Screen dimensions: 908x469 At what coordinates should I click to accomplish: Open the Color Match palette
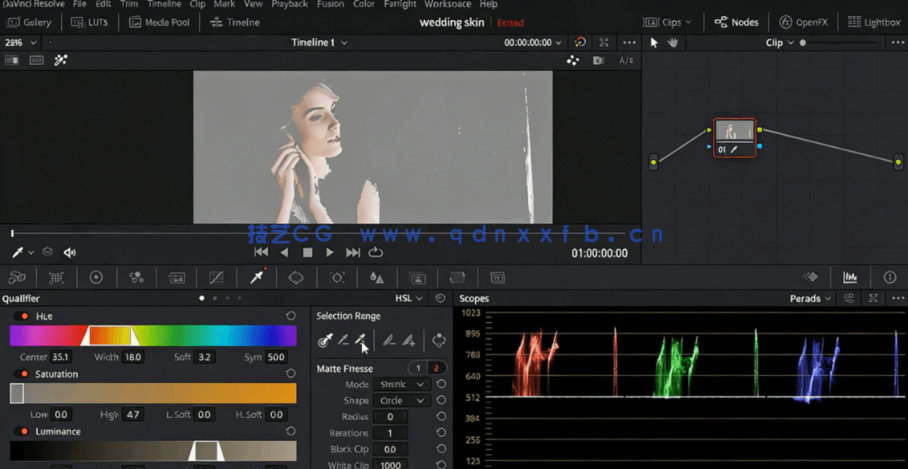point(56,278)
